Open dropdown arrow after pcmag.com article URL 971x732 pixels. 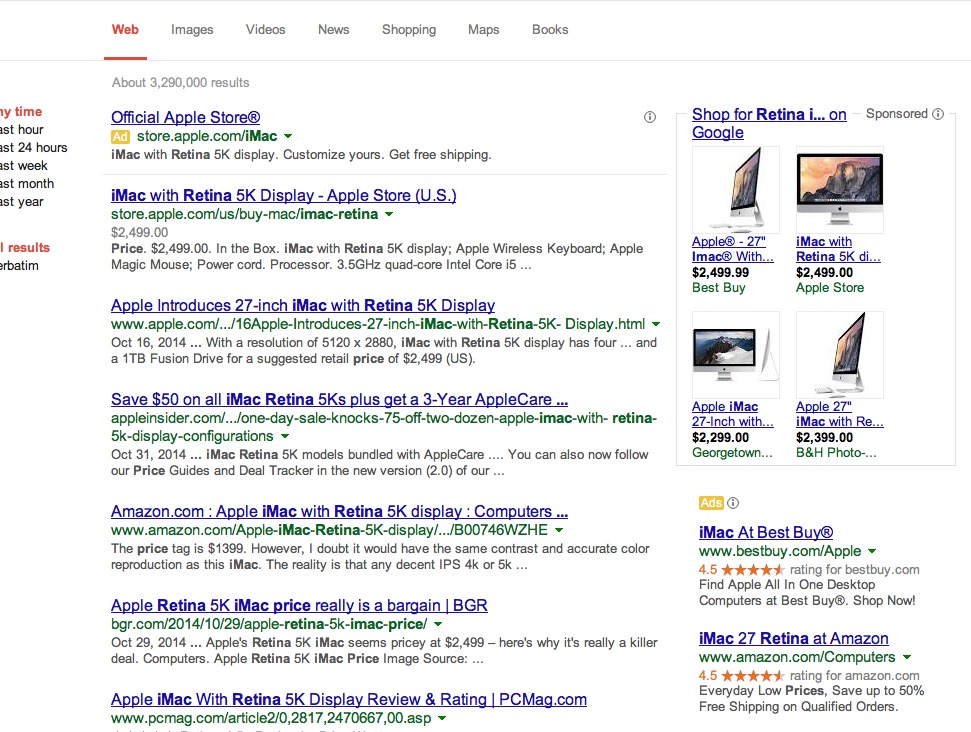442,718
